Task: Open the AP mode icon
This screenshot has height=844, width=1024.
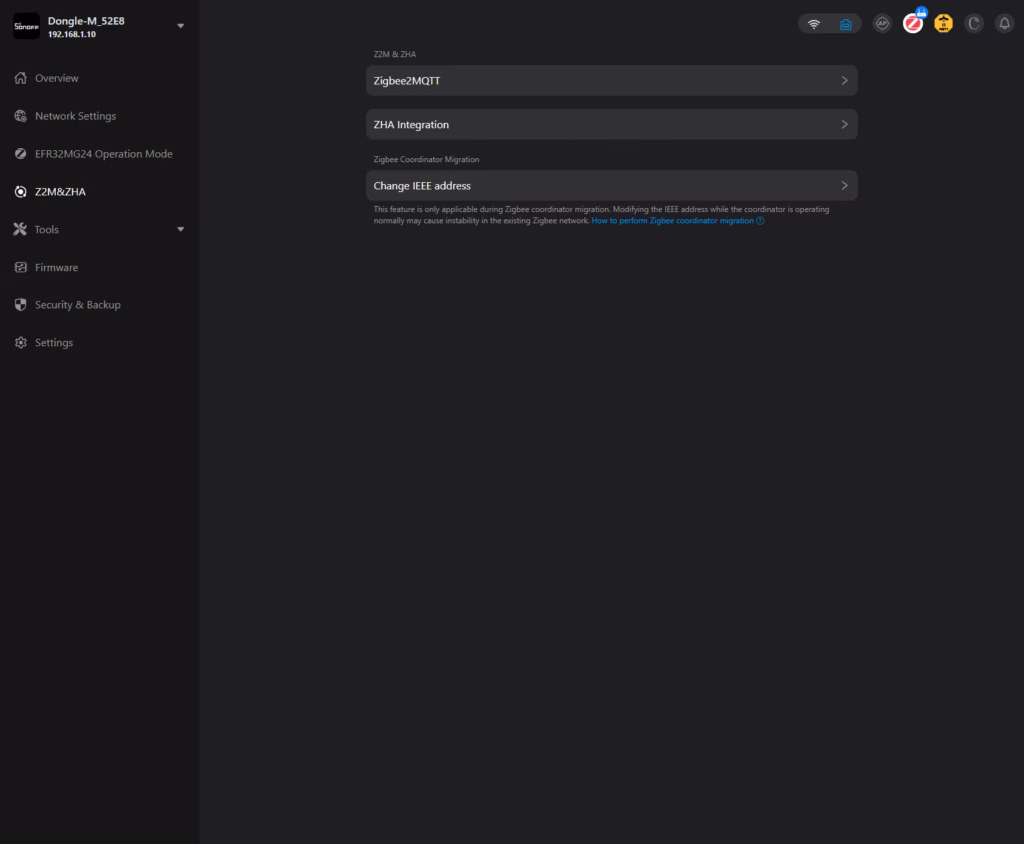Action: click(882, 24)
